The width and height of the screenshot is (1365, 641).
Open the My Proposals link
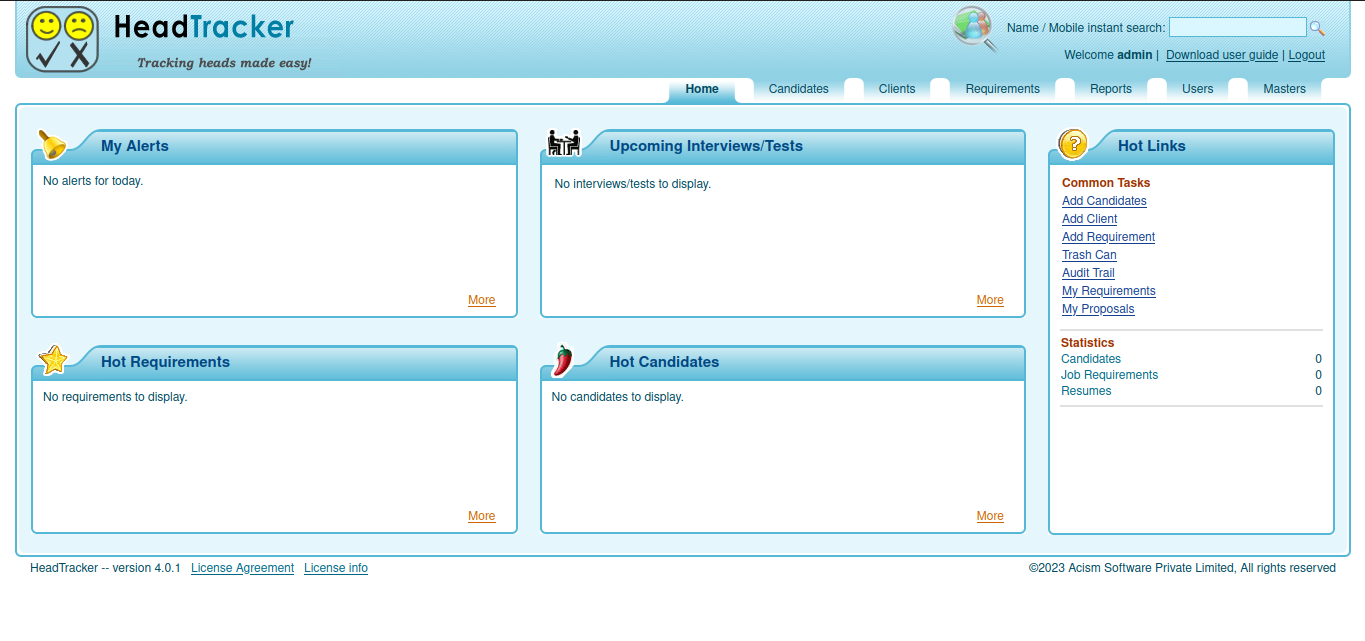[1098, 309]
